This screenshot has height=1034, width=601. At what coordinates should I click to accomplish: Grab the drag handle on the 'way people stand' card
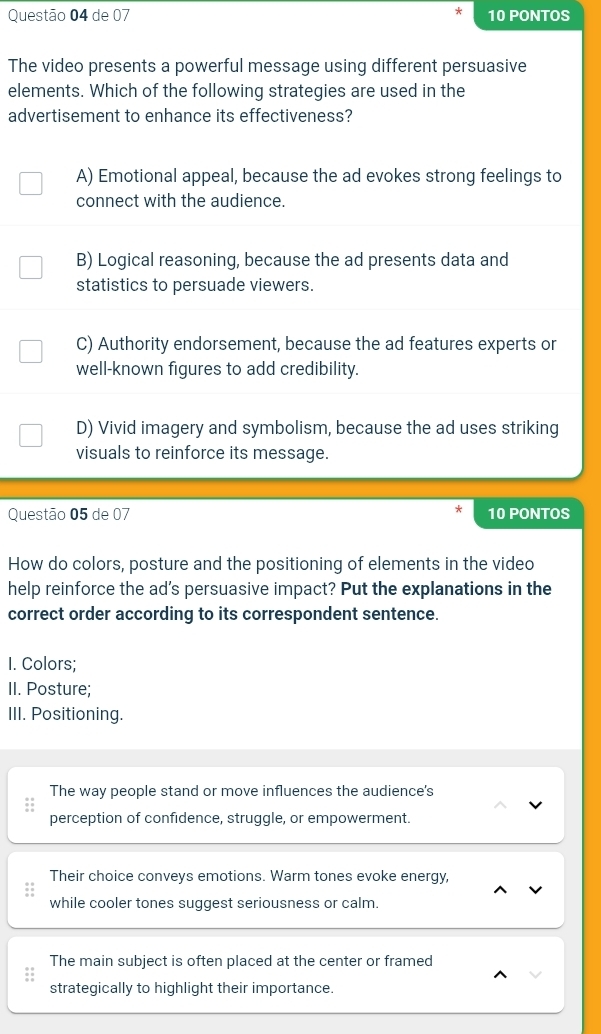pos(29,805)
